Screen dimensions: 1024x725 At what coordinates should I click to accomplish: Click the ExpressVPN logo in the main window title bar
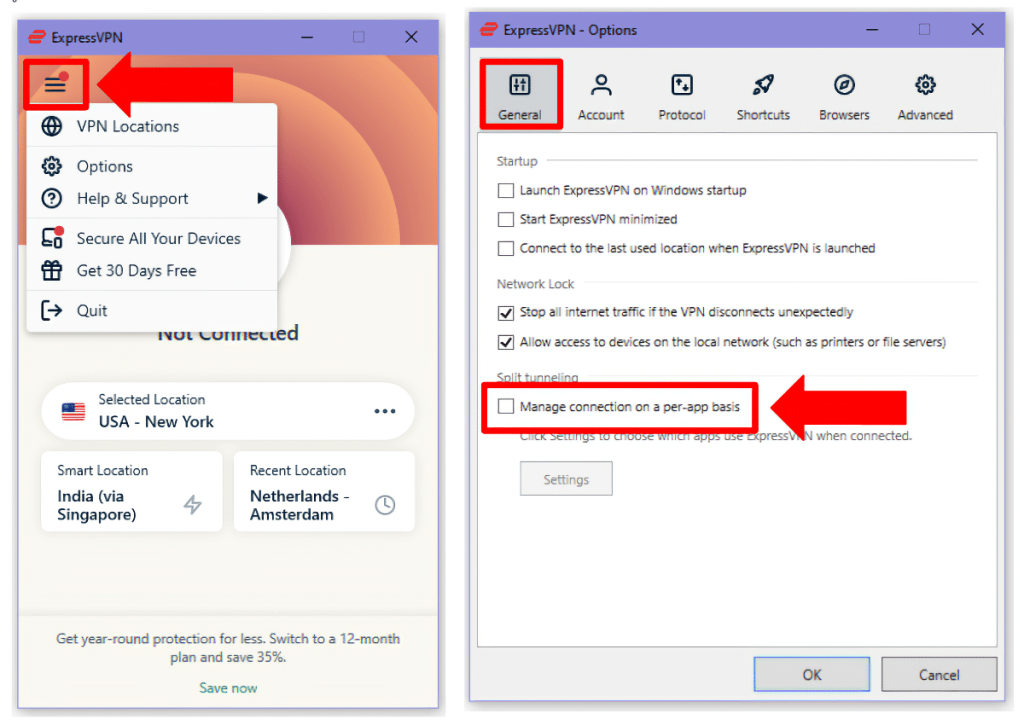coord(37,37)
